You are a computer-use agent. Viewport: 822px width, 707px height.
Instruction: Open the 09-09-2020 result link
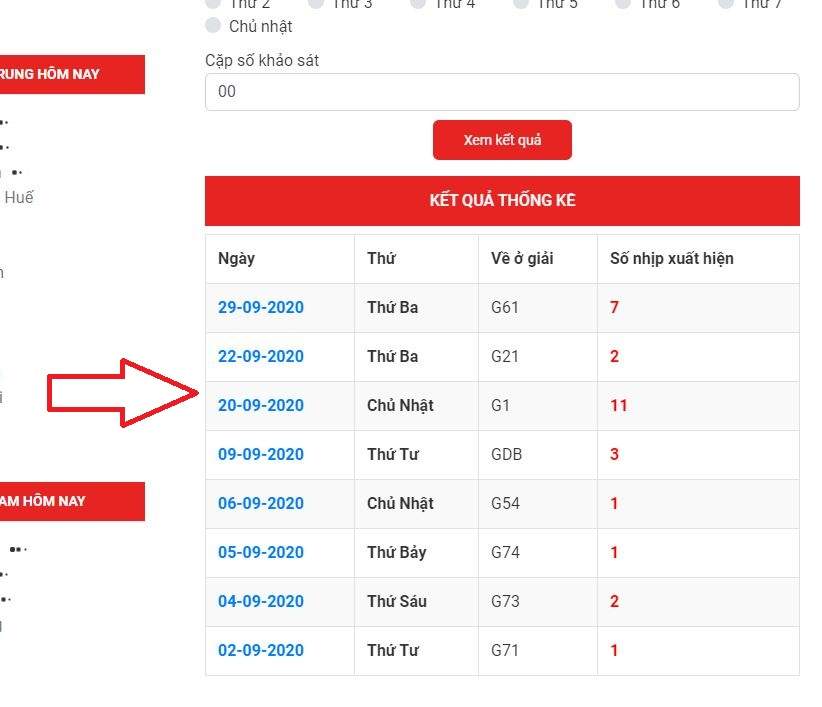tap(261, 455)
